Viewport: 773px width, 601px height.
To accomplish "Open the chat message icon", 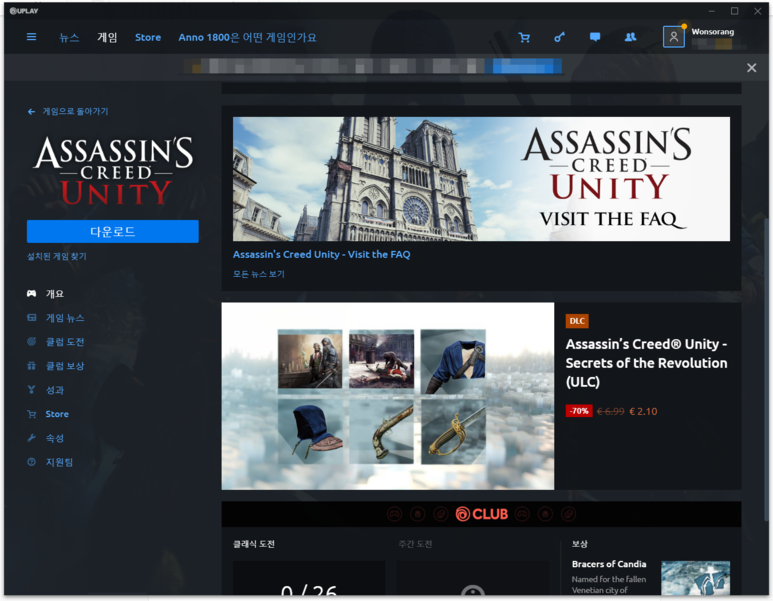I will (x=595, y=37).
